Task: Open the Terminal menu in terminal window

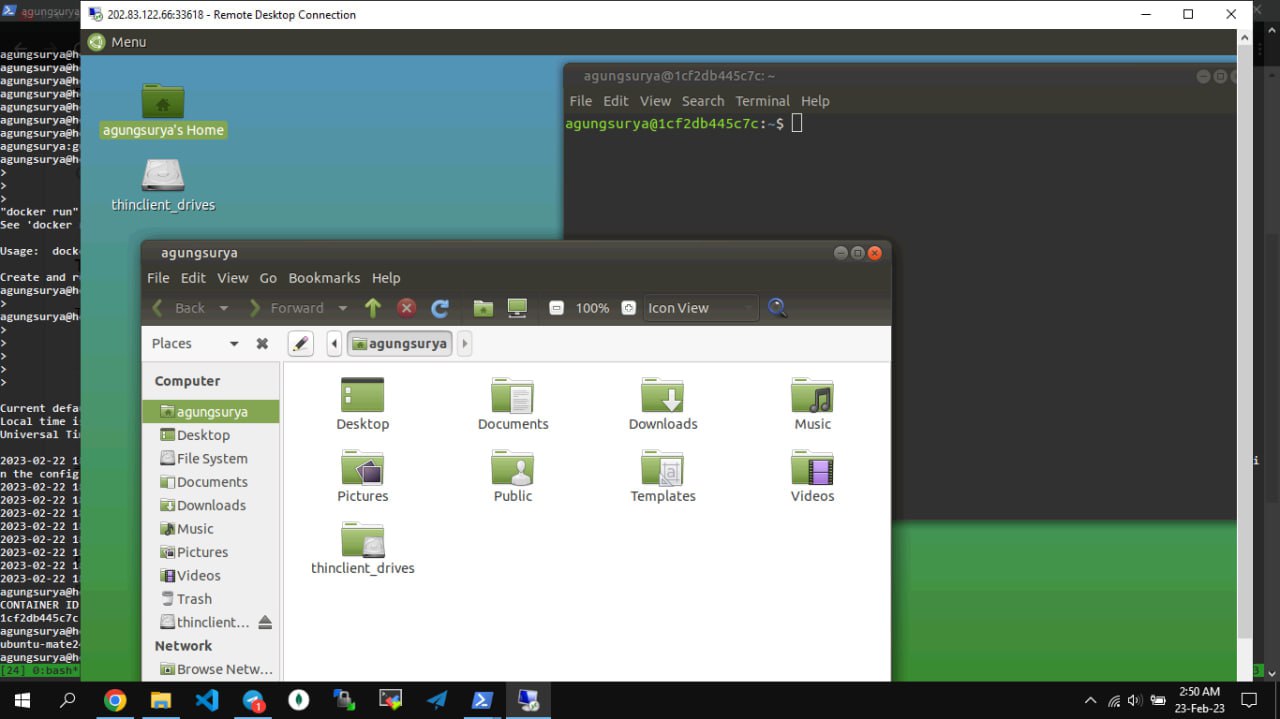Action: point(762,101)
